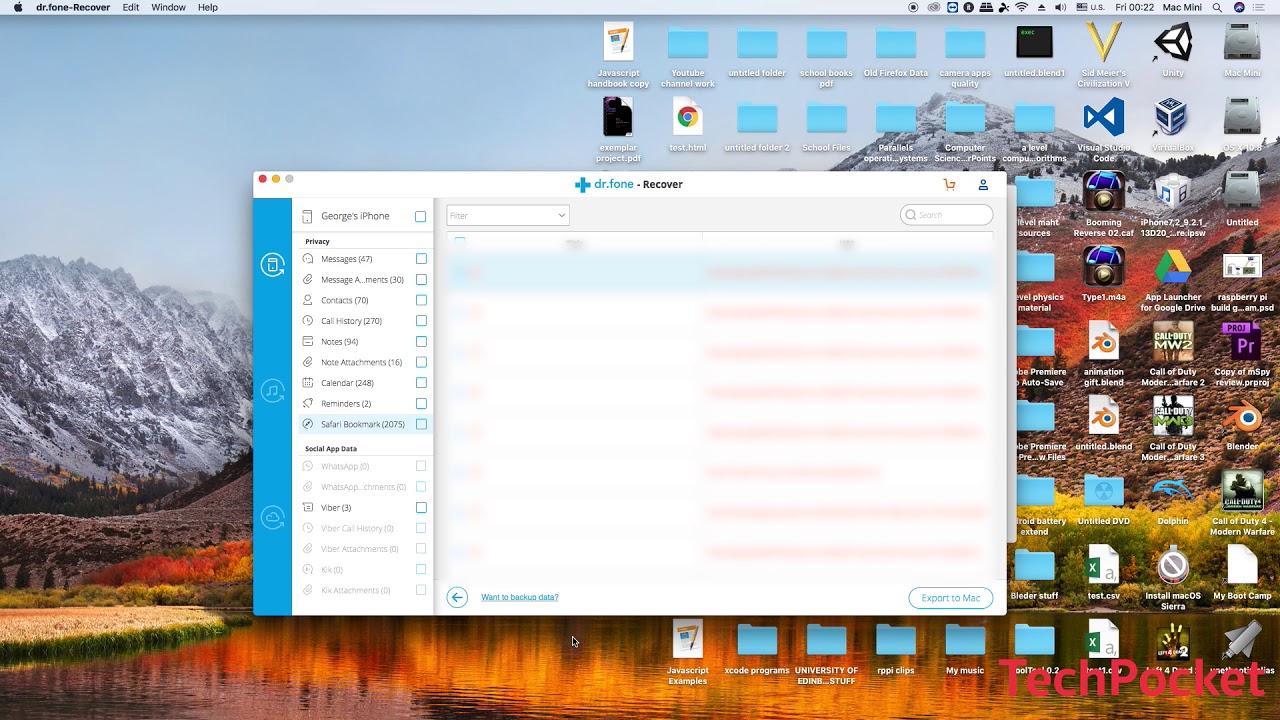Select Viber (3) in the sidebar
The height and width of the screenshot is (720, 1280).
coord(336,508)
